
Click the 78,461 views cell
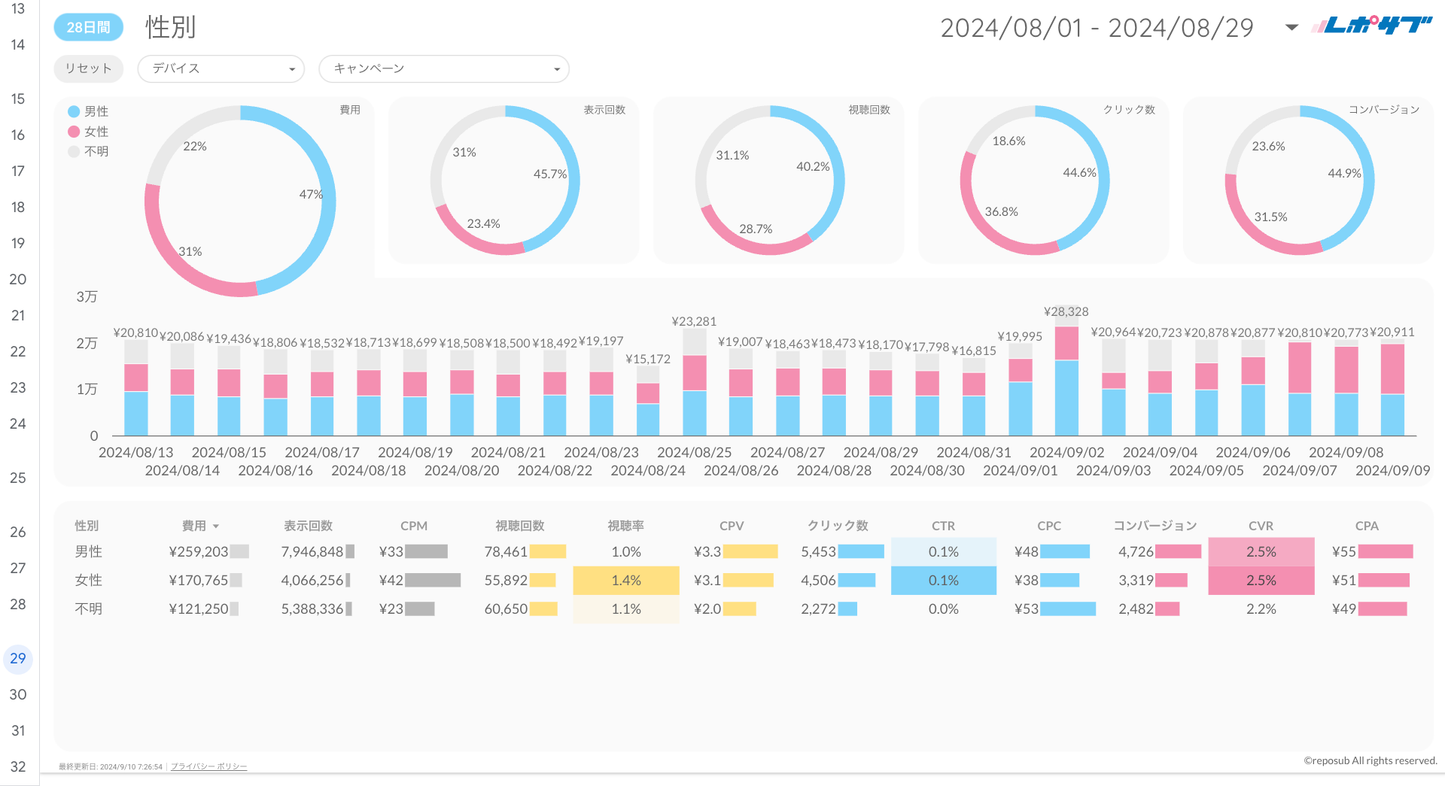505,552
